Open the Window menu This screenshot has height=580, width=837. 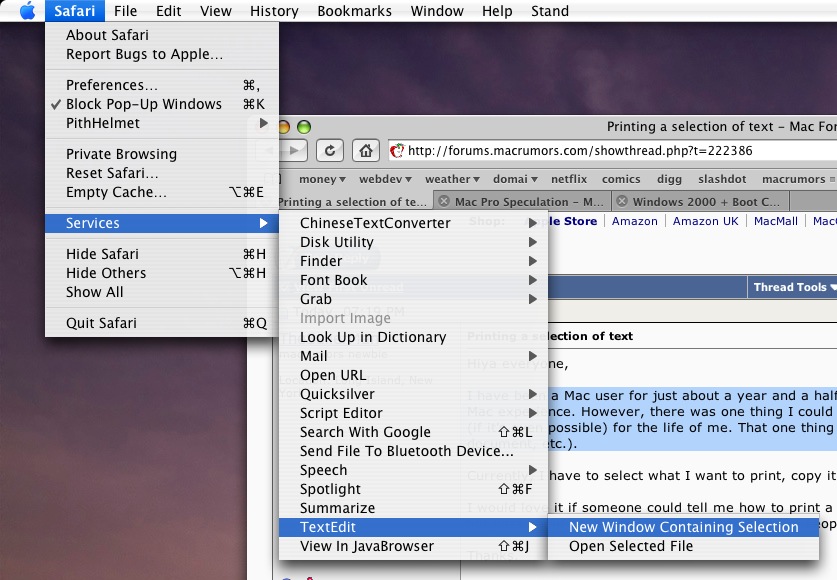coord(437,11)
